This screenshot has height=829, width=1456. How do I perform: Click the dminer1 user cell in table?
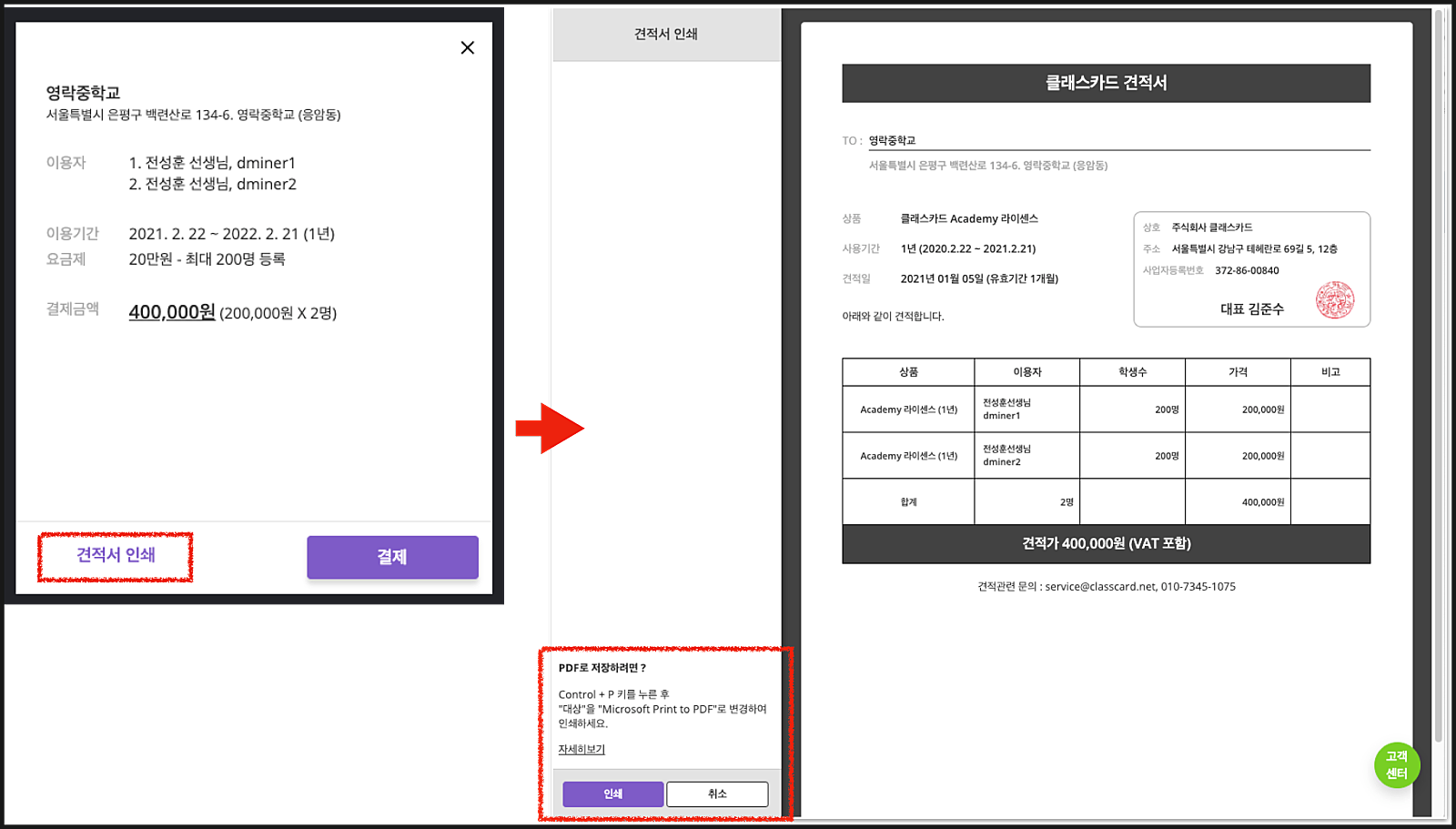[x=1027, y=409]
